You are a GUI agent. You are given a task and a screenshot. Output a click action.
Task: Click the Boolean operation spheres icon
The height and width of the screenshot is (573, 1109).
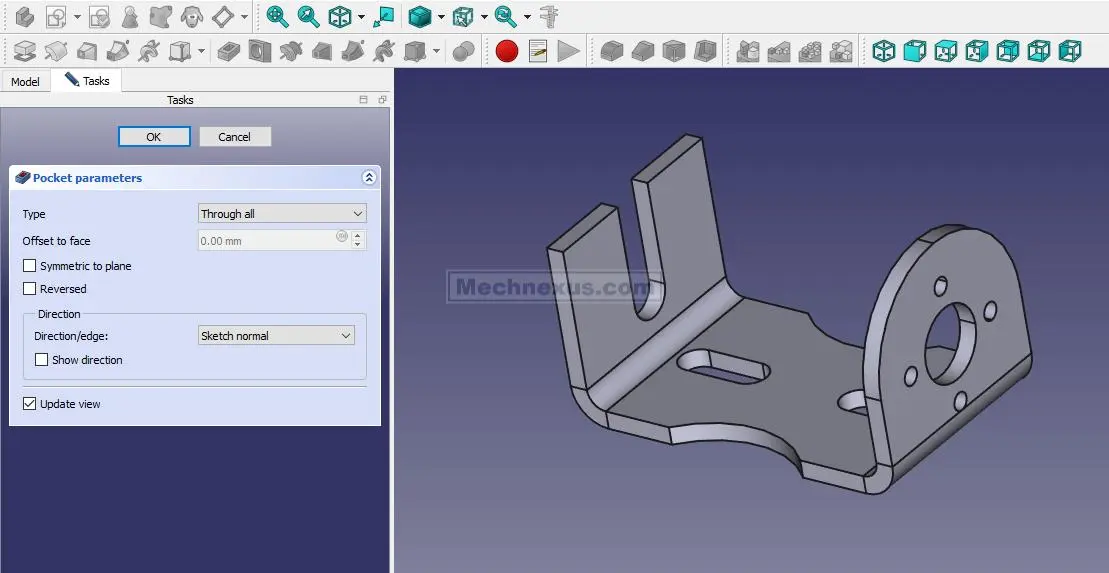tap(463, 51)
